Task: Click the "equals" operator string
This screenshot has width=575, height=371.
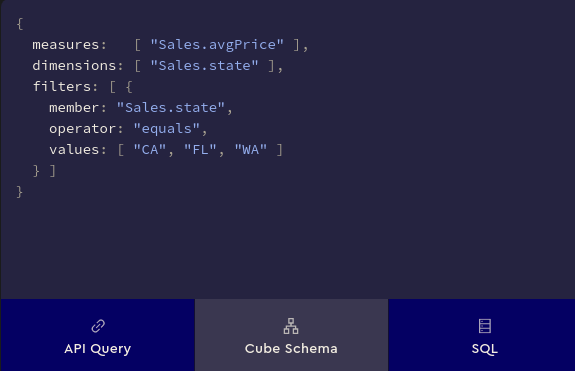Action: tap(166, 129)
